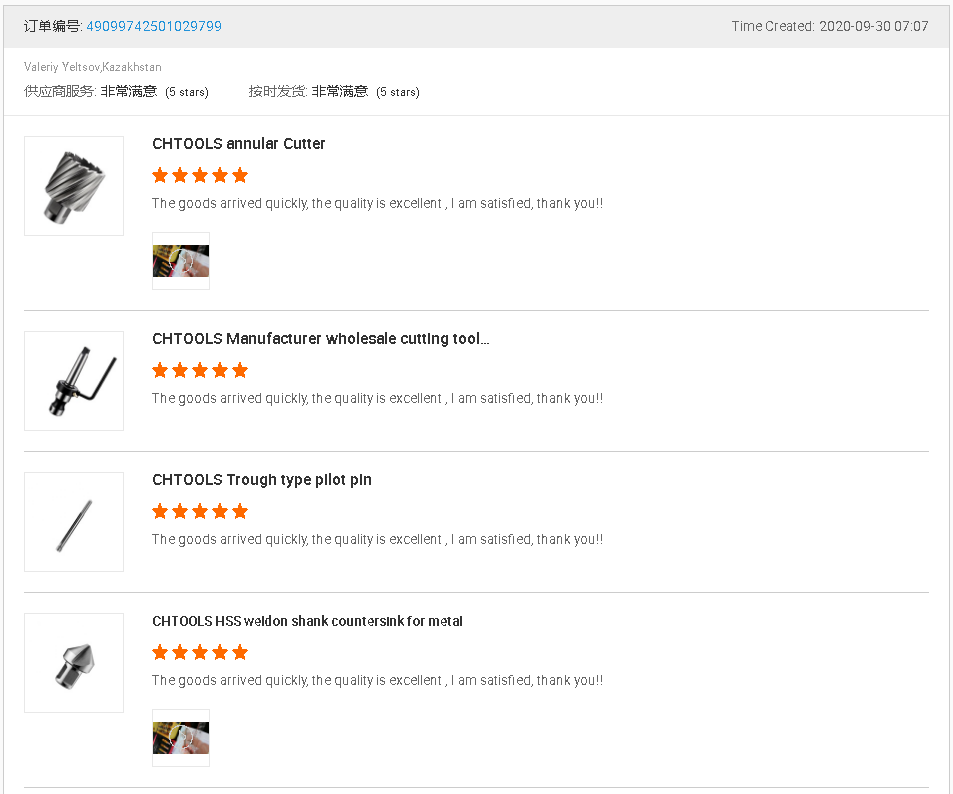Image resolution: width=953 pixels, height=794 pixels.
Task: Click the CHTOOLS annular Cutter title
Action: click(239, 144)
